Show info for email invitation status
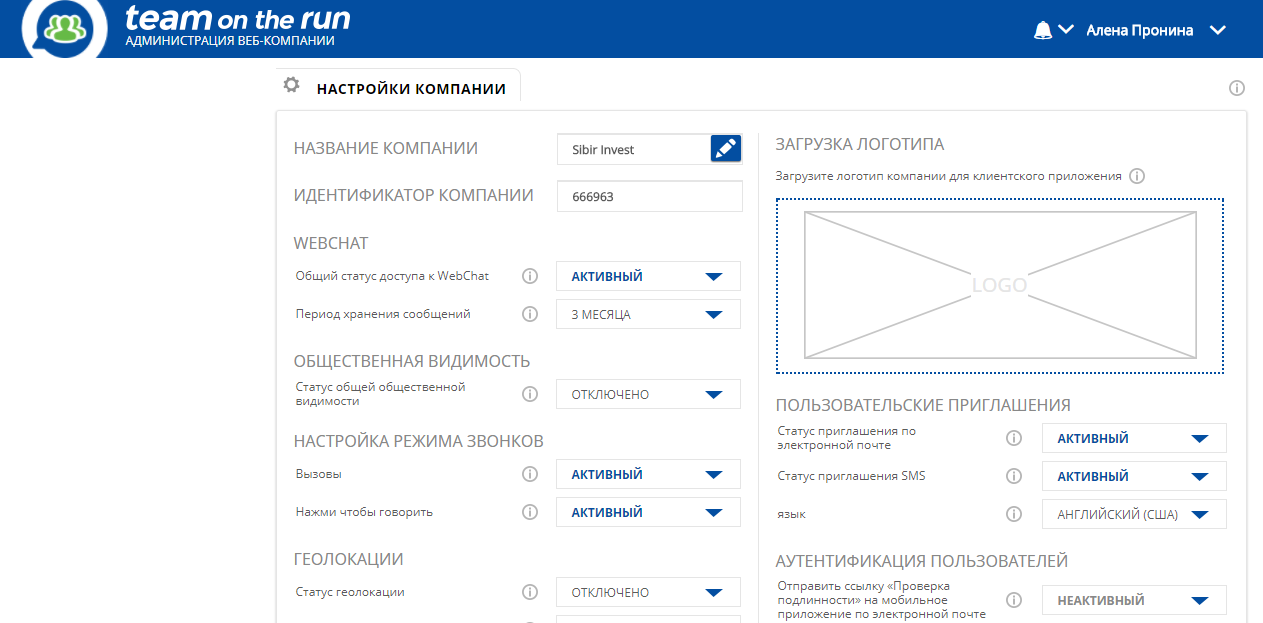Image resolution: width=1263 pixels, height=623 pixels. click(1014, 438)
